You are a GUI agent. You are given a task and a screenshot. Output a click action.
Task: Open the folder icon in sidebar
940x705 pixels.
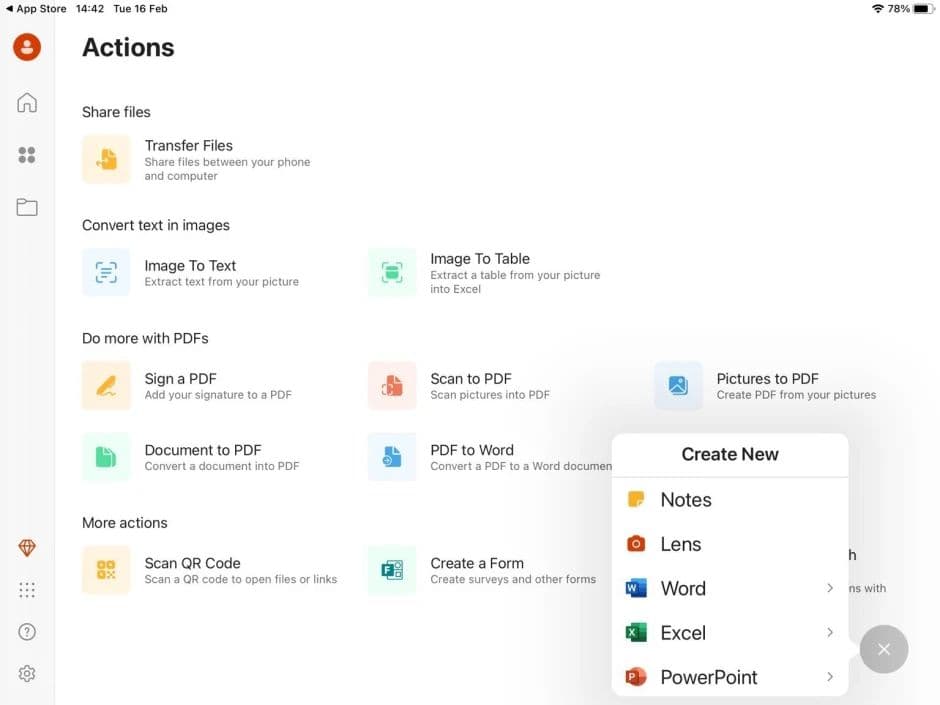tap(27, 207)
